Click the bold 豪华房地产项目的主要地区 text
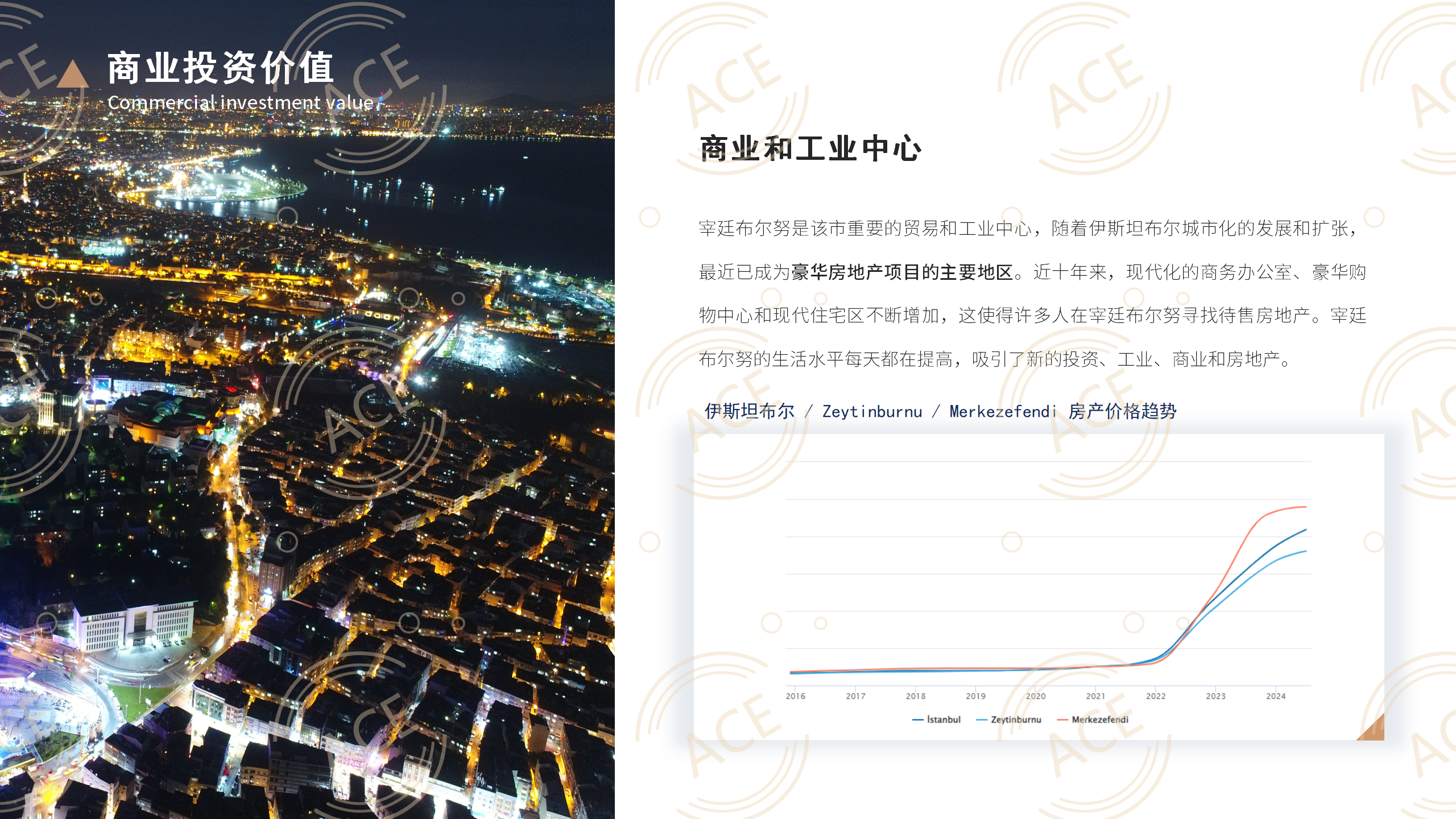 903,272
